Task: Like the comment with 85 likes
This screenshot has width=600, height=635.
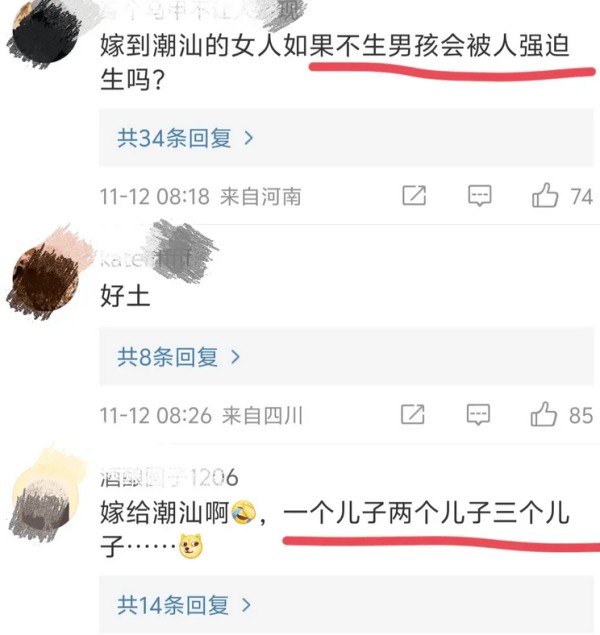Action: (561, 414)
